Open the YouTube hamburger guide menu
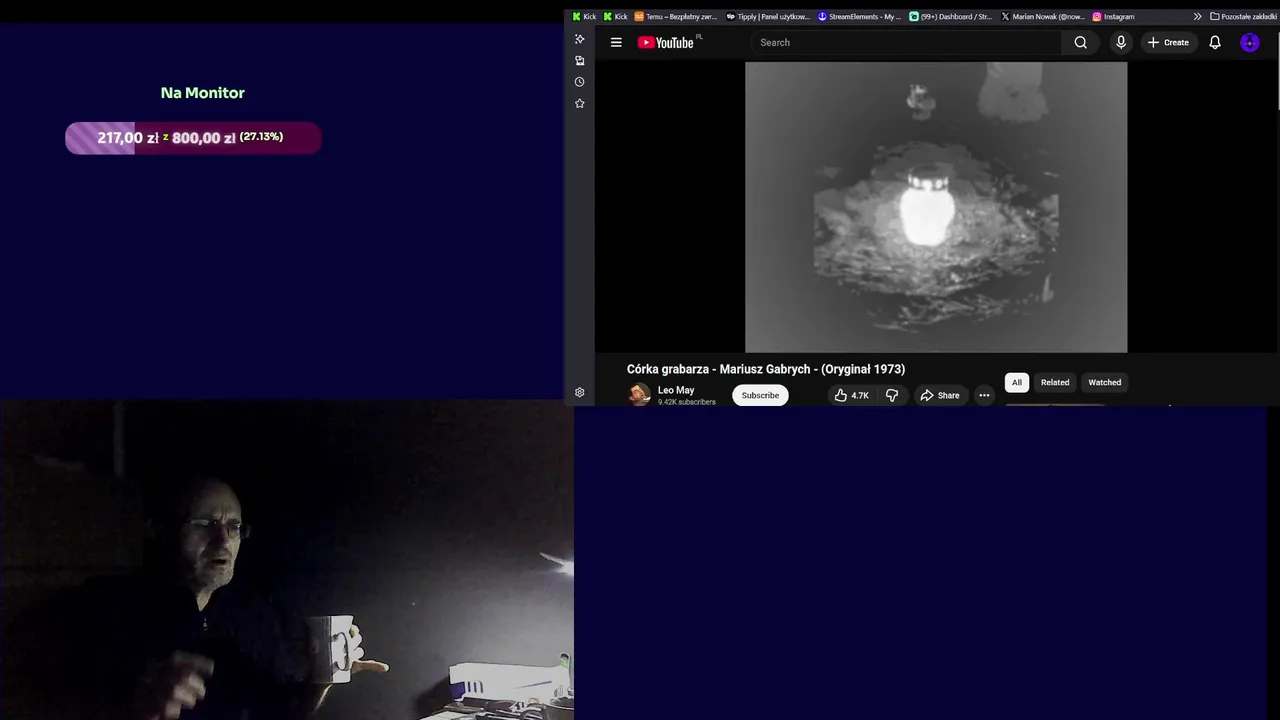The image size is (1280, 720). [616, 42]
